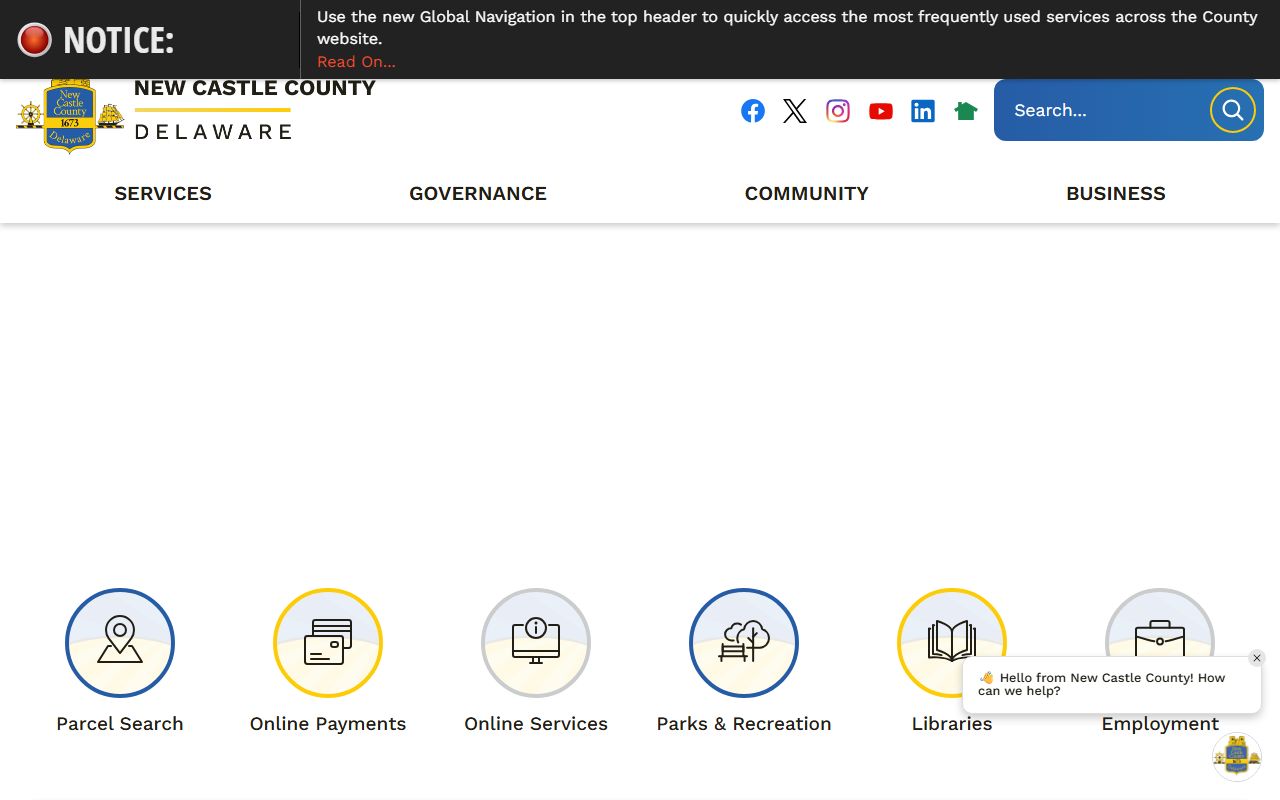Screen dimensions: 1280x800
Task: Dismiss the chat greeting popup
Action: [x=1257, y=658]
